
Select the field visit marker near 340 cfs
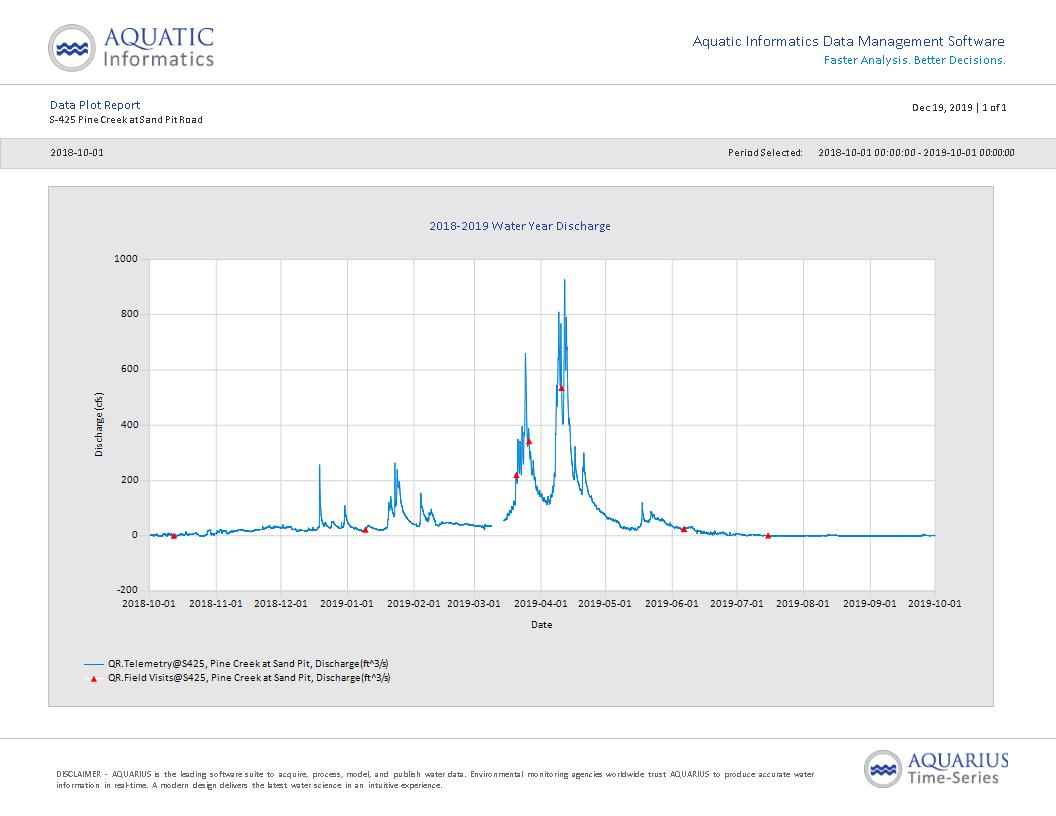[529, 442]
